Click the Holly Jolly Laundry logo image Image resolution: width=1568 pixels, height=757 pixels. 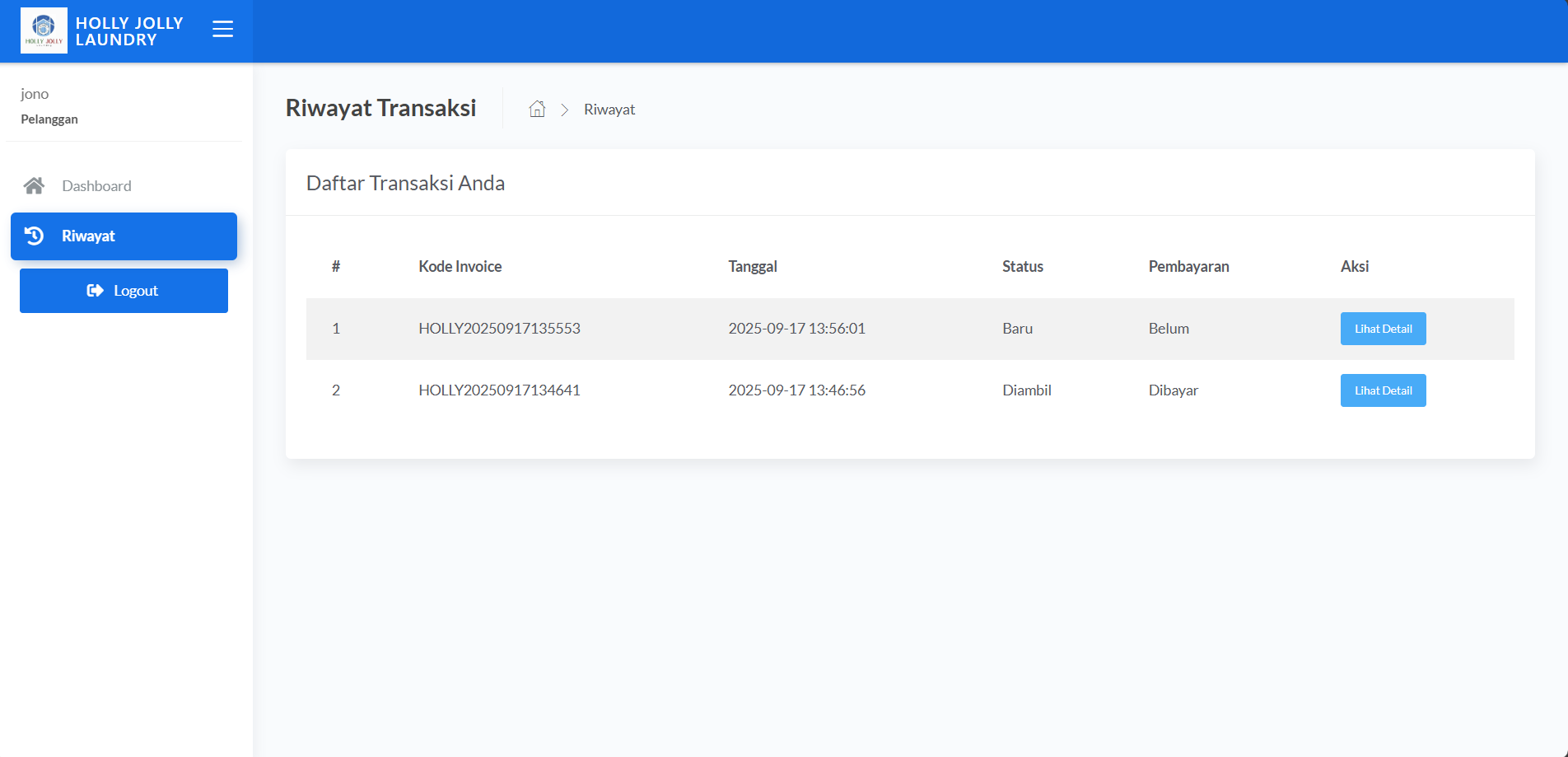tap(44, 30)
